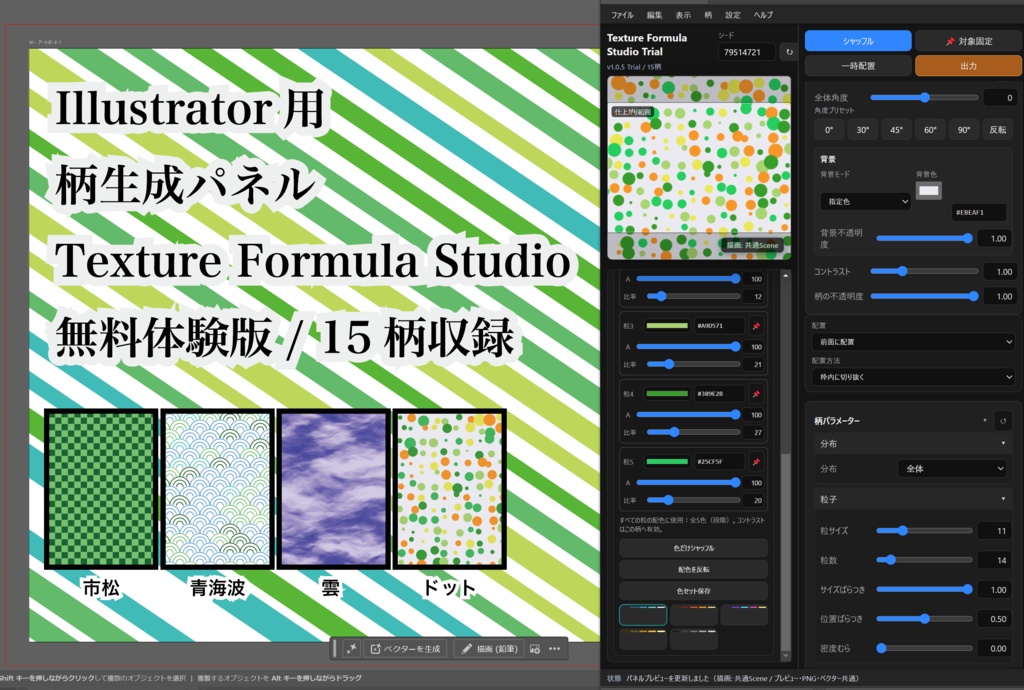Collapse the 粒子 section header
1024x690 pixels.
[x=913, y=499]
